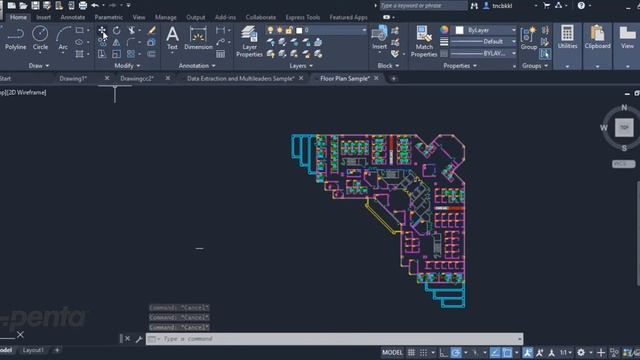Select the Text annotation tool
This screenshot has height=360, width=640.
pos(172,38)
